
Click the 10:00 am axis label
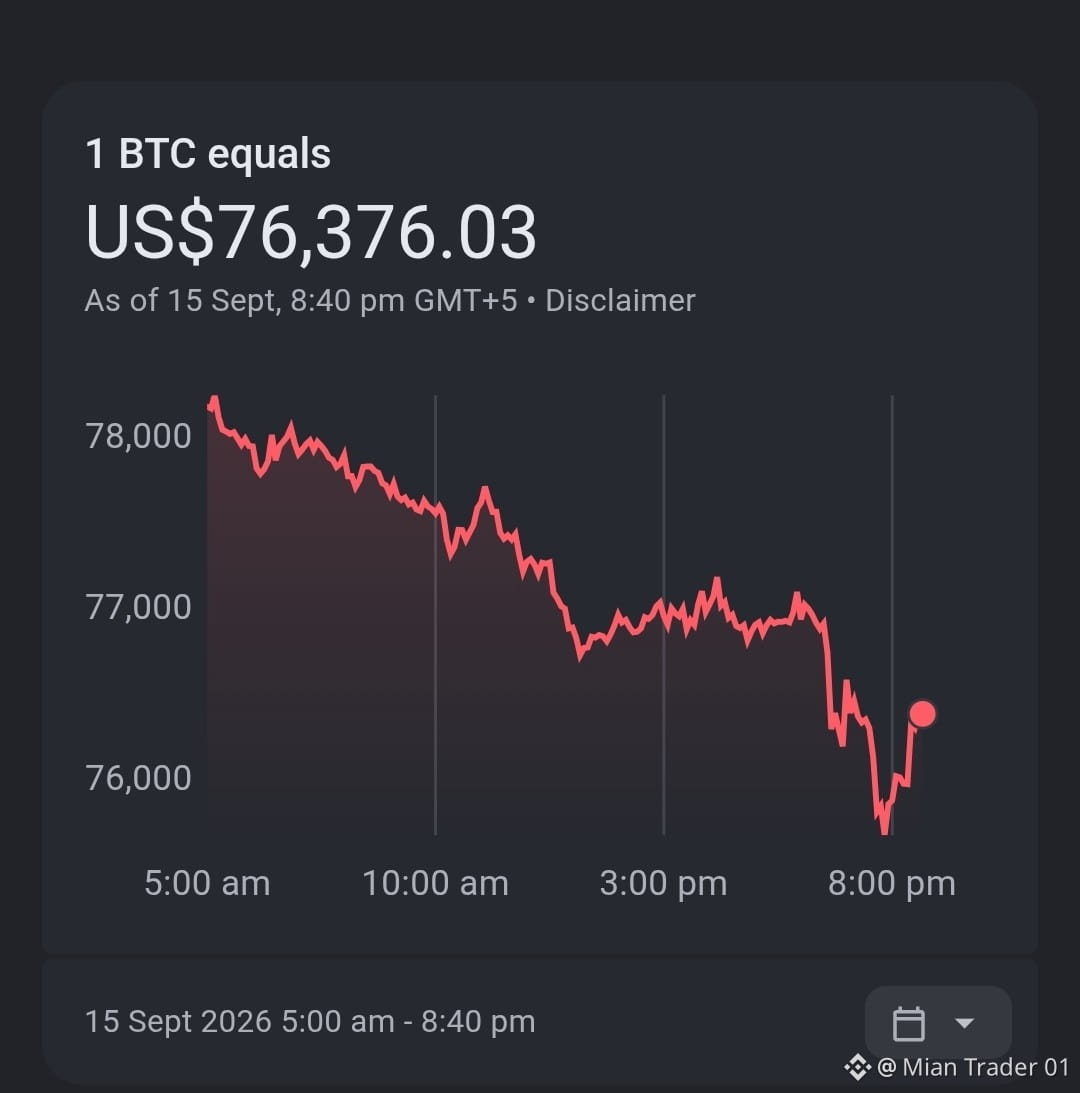(435, 883)
